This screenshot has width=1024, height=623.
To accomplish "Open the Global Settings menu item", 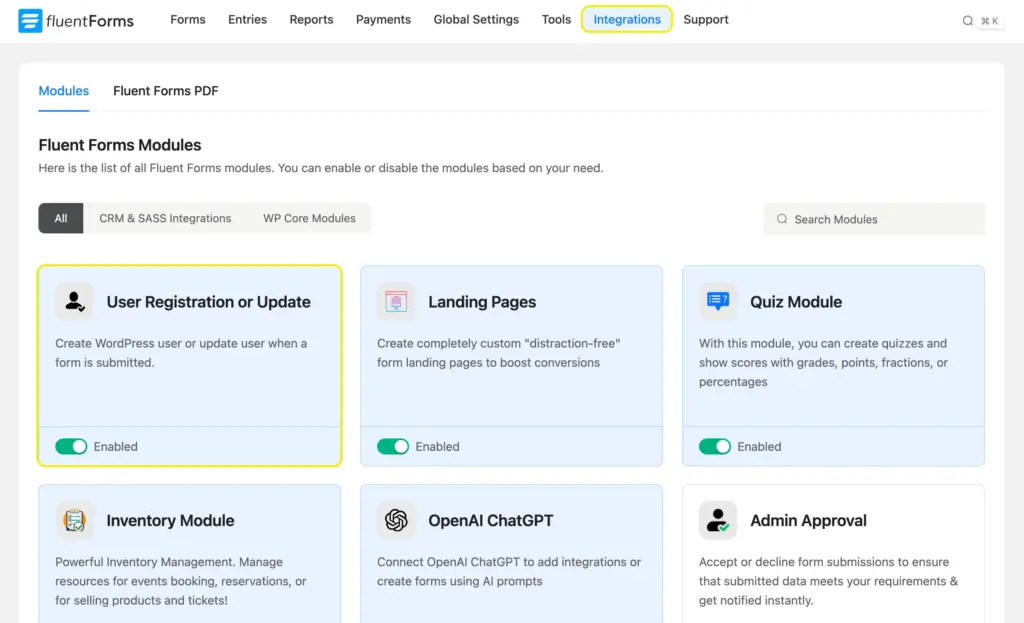I will click(476, 19).
